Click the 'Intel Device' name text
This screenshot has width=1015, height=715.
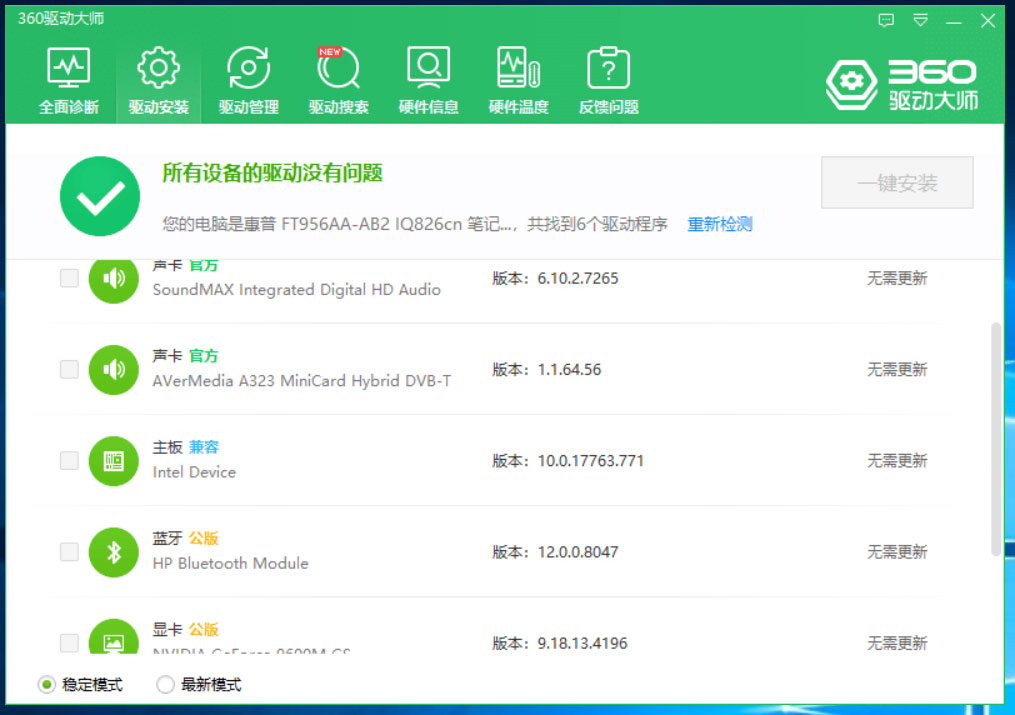pos(194,472)
